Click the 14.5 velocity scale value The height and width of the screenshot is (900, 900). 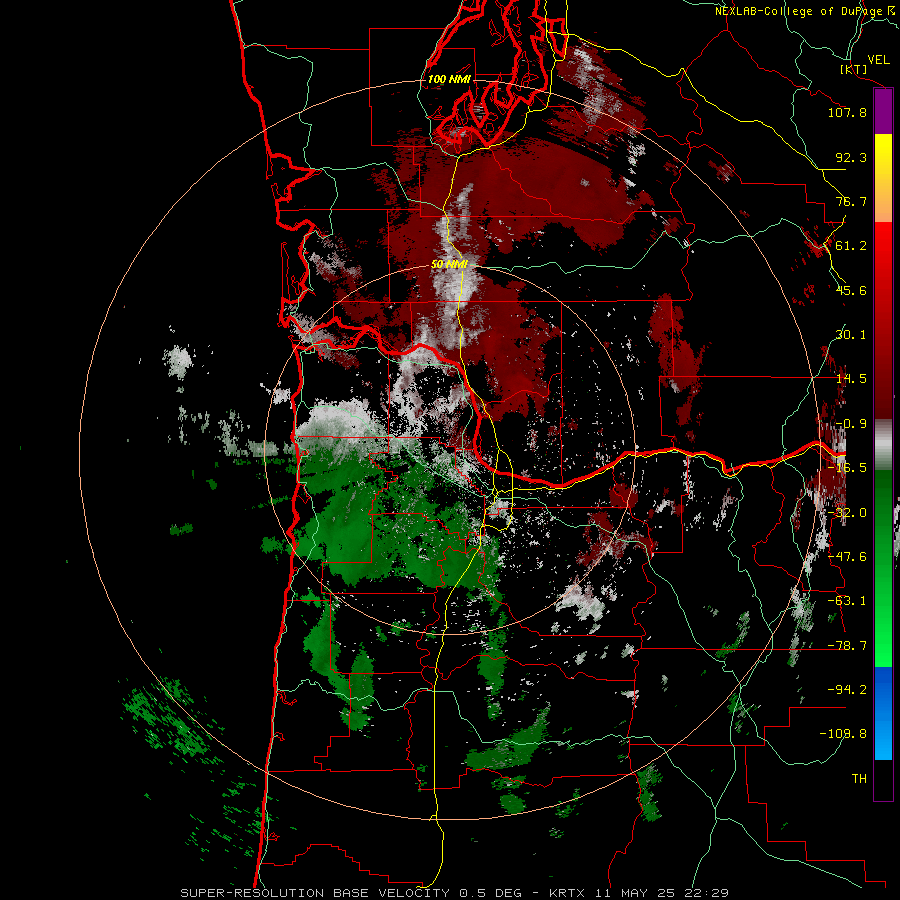tap(851, 379)
